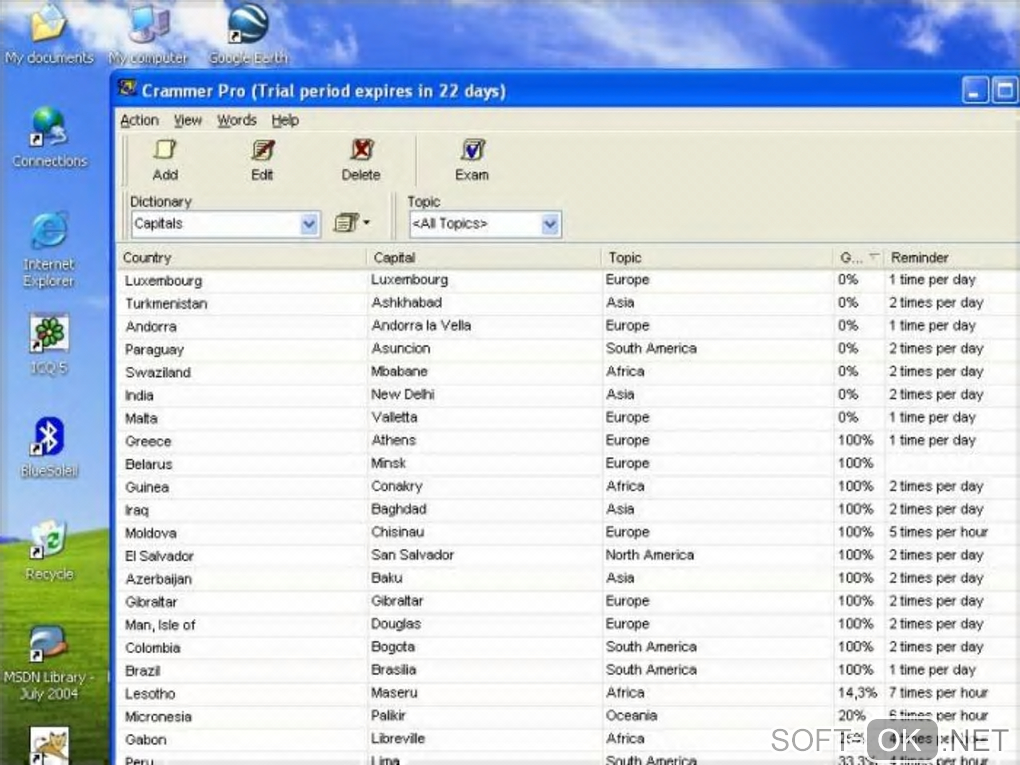Click the Add word toolbar icon
This screenshot has height=765, width=1020.
click(165, 160)
